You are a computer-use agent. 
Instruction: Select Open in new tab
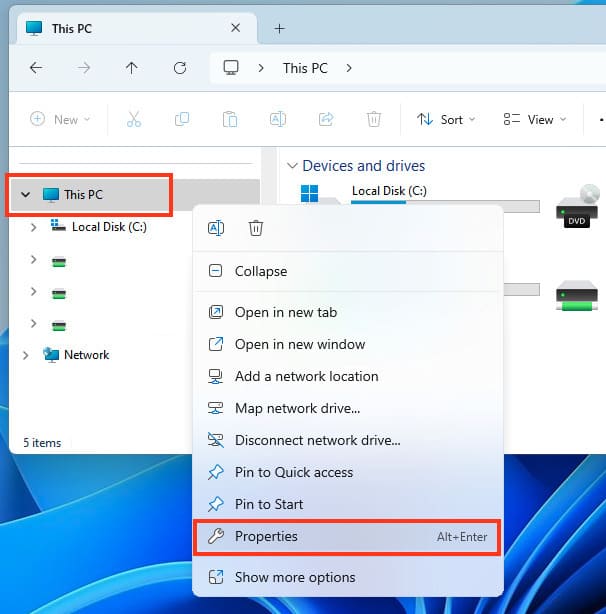[347, 312]
